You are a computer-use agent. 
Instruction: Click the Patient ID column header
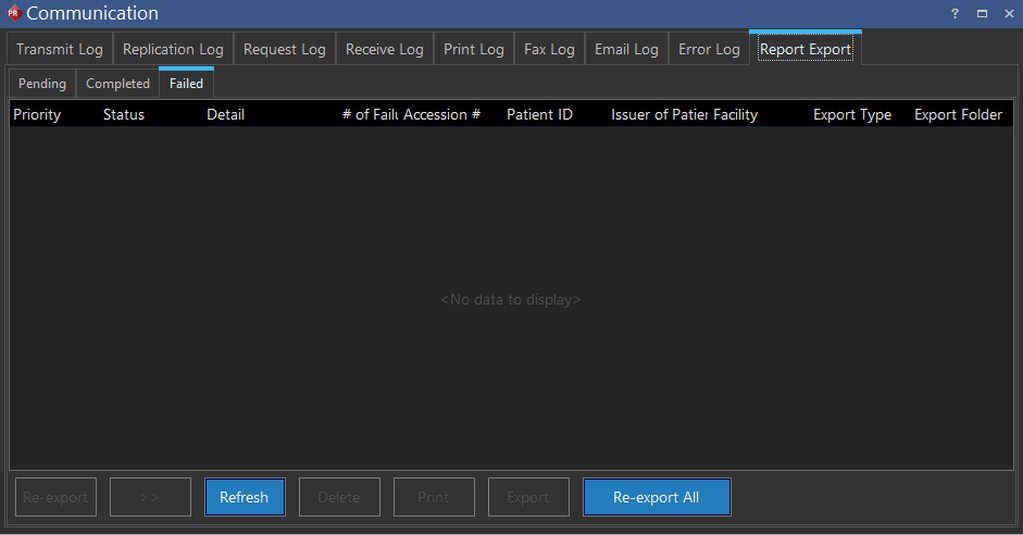(x=540, y=115)
